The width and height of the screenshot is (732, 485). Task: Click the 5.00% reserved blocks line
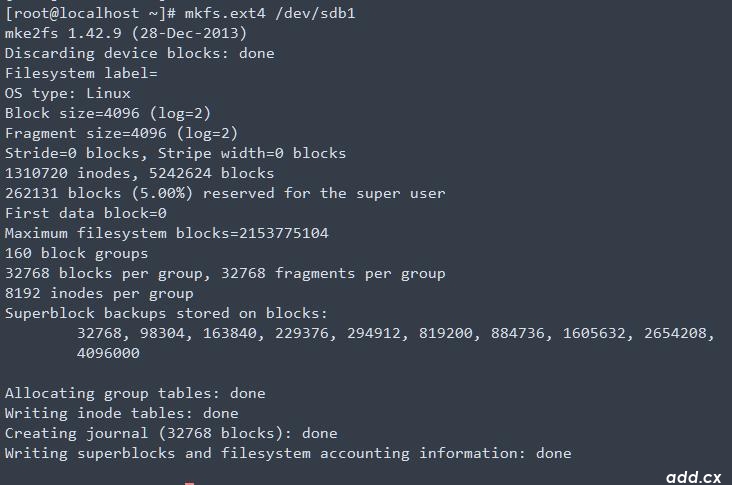[x=225, y=193]
